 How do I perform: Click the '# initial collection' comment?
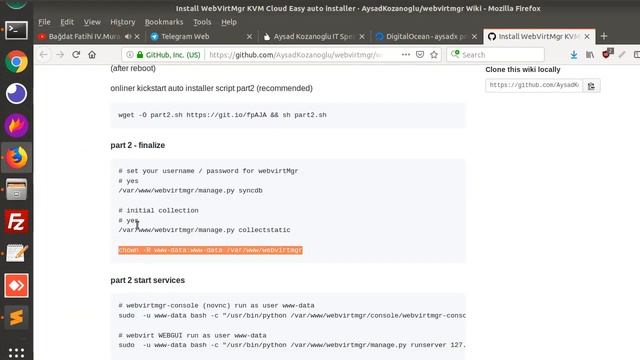click(158, 211)
